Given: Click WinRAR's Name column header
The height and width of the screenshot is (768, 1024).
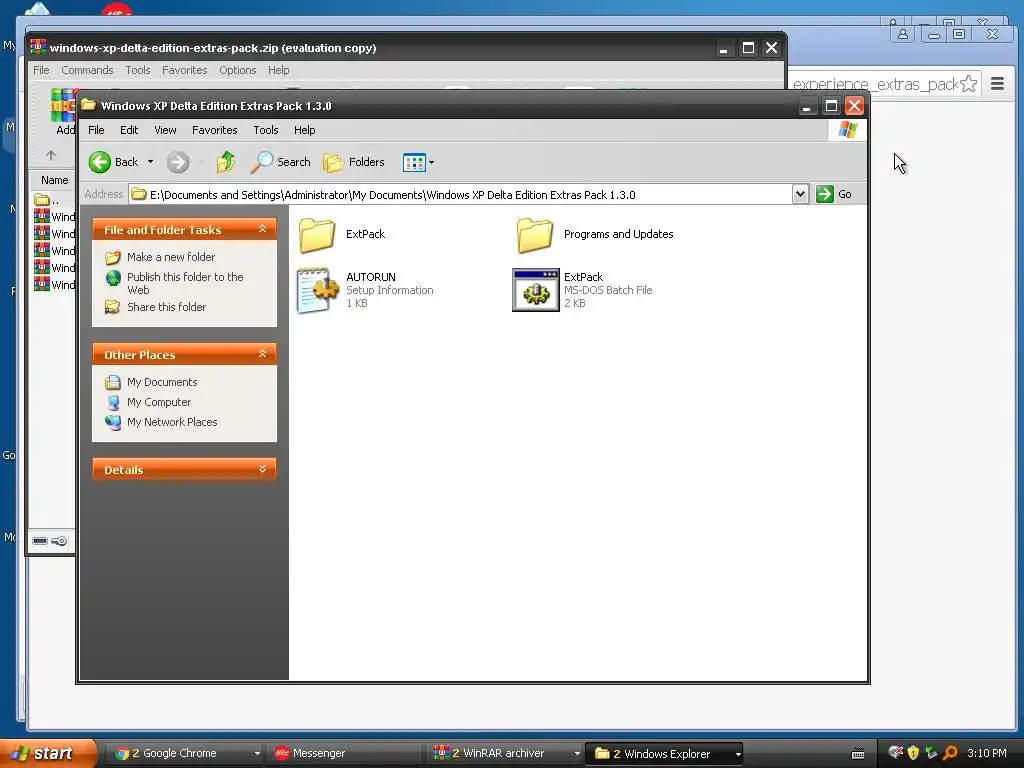Looking at the screenshot, I should (x=54, y=180).
